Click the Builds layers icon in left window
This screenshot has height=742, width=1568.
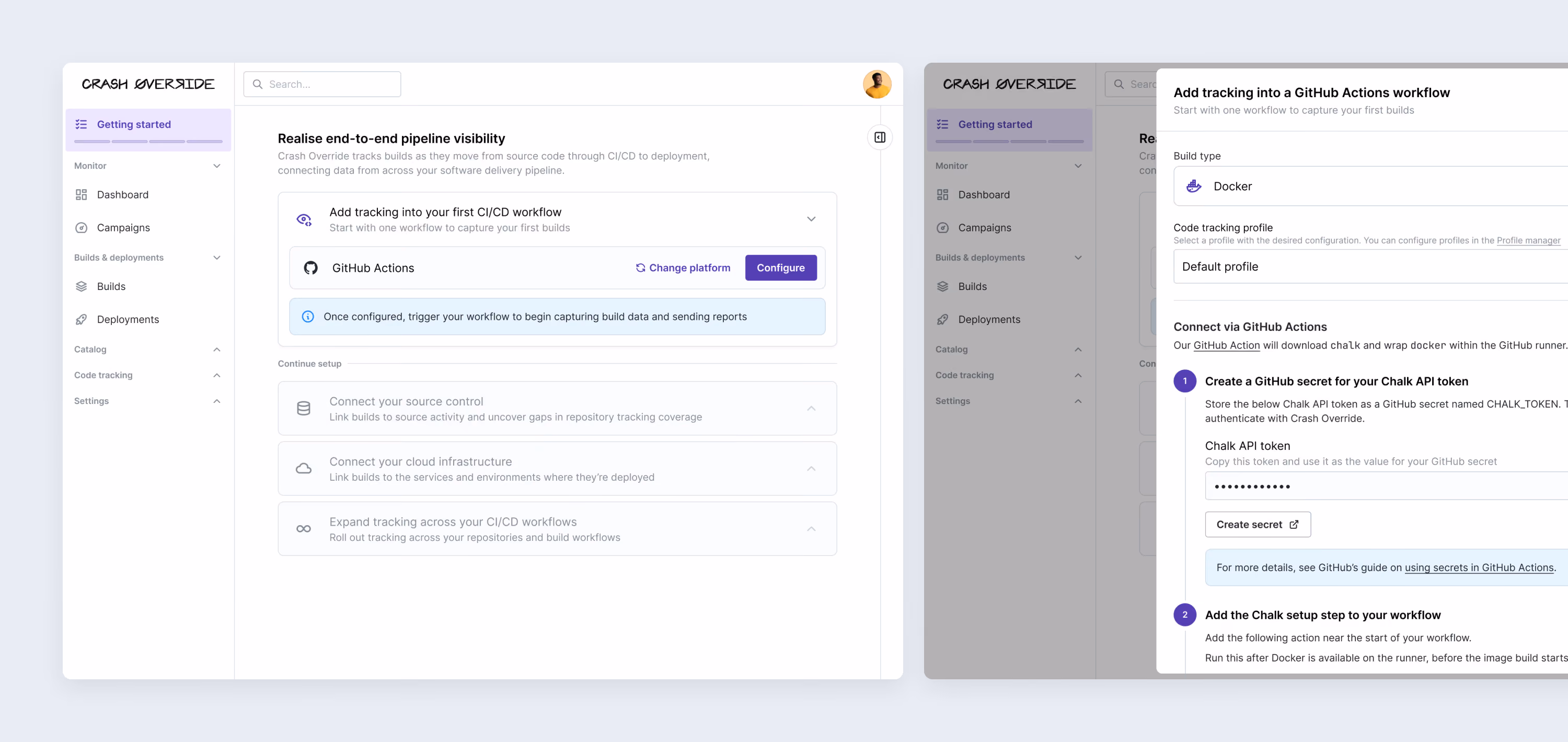81,287
